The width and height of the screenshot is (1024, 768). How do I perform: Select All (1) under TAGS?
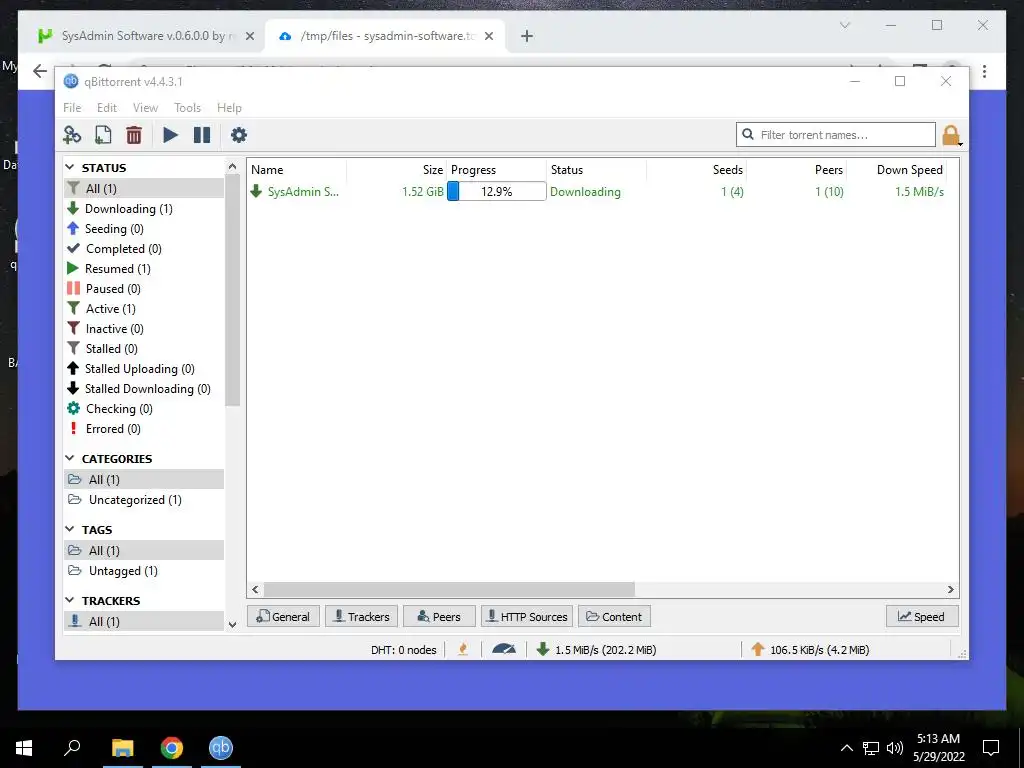pyautogui.click(x=144, y=551)
